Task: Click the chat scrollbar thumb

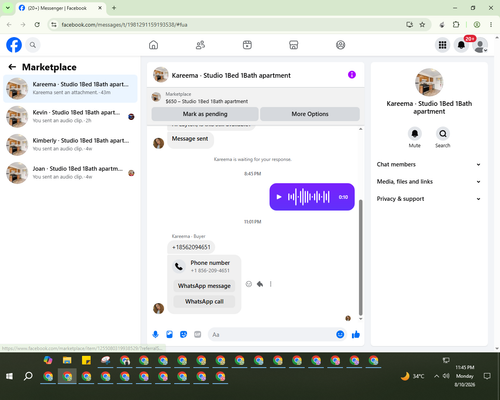Action: (360, 257)
